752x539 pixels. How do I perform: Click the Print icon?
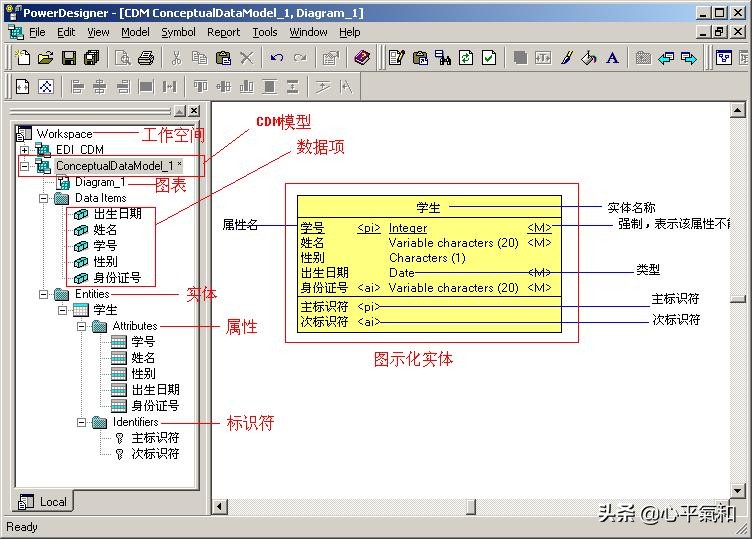(x=146, y=58)
